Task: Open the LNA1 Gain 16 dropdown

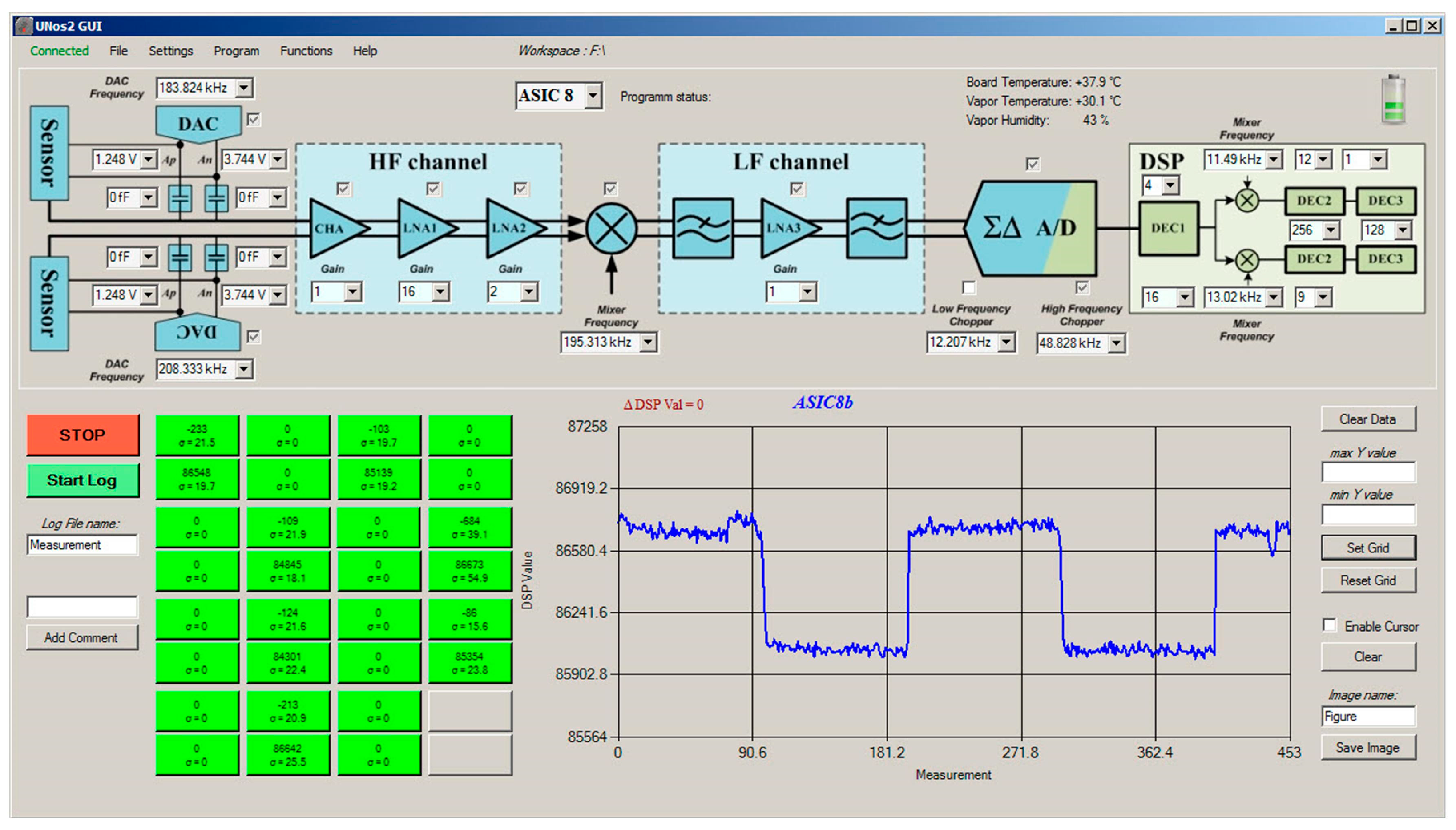Action: tap(440, 292)
